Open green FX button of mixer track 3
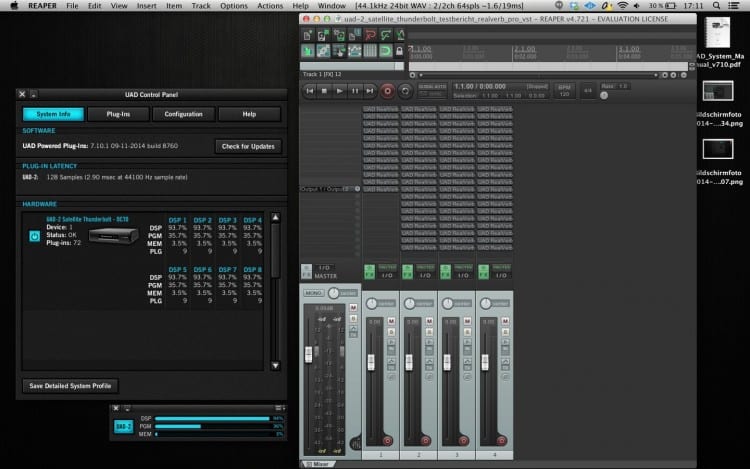Image resolution: width=750 pixels, height=469 pixels. tap(445, 272)
